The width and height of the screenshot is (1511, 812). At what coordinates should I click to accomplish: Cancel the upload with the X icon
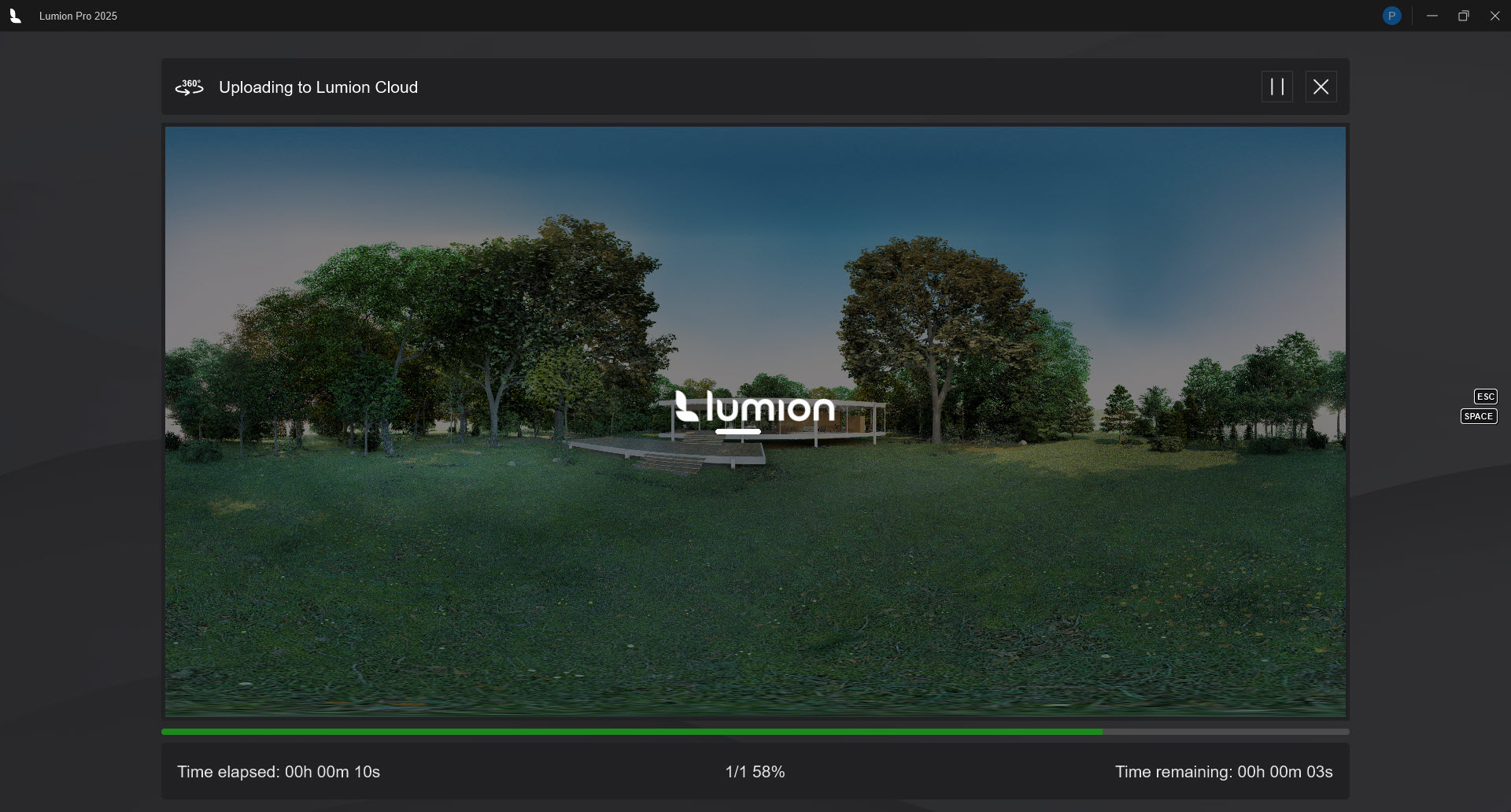1321,87
